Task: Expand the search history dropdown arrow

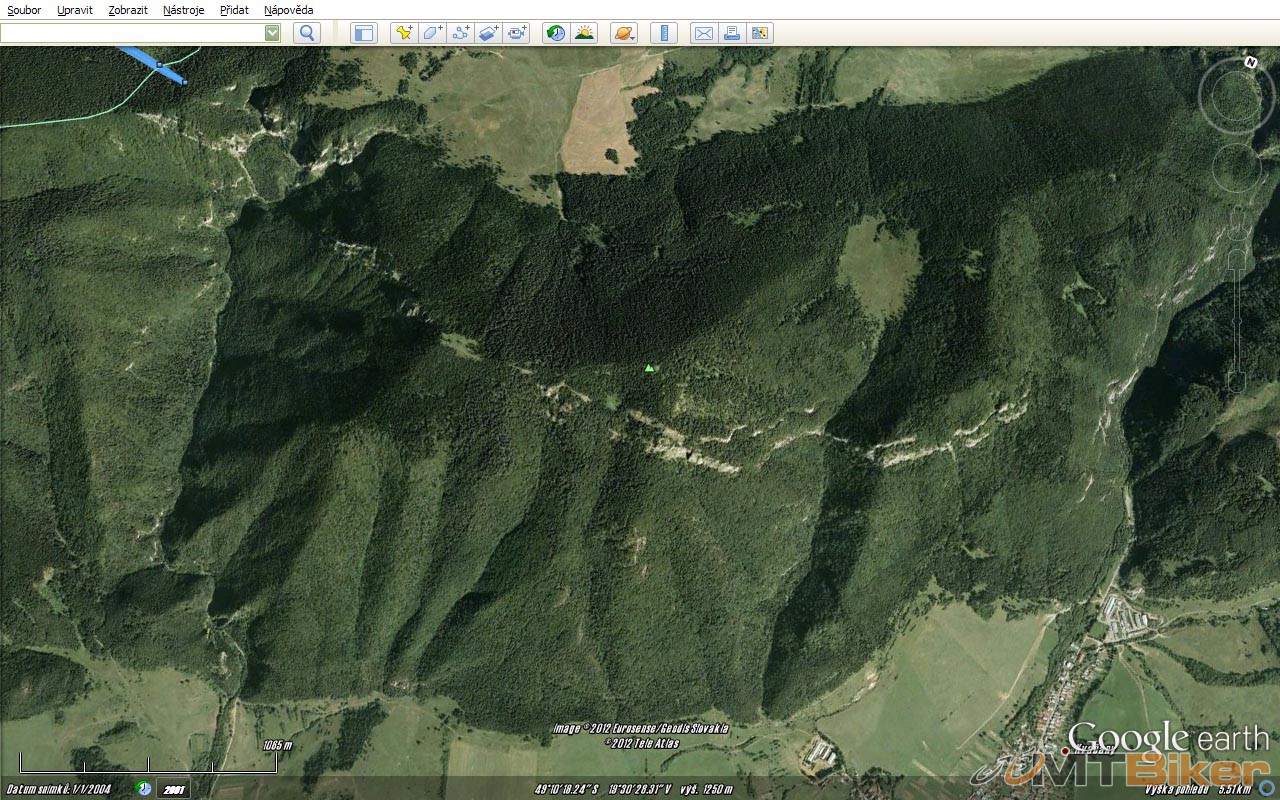Action: point(272,33)
